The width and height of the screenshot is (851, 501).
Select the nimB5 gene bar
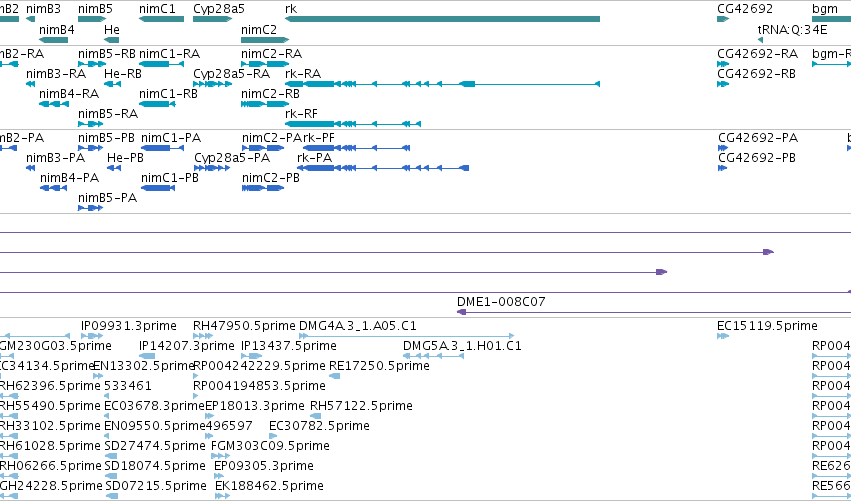pos(92,19)
